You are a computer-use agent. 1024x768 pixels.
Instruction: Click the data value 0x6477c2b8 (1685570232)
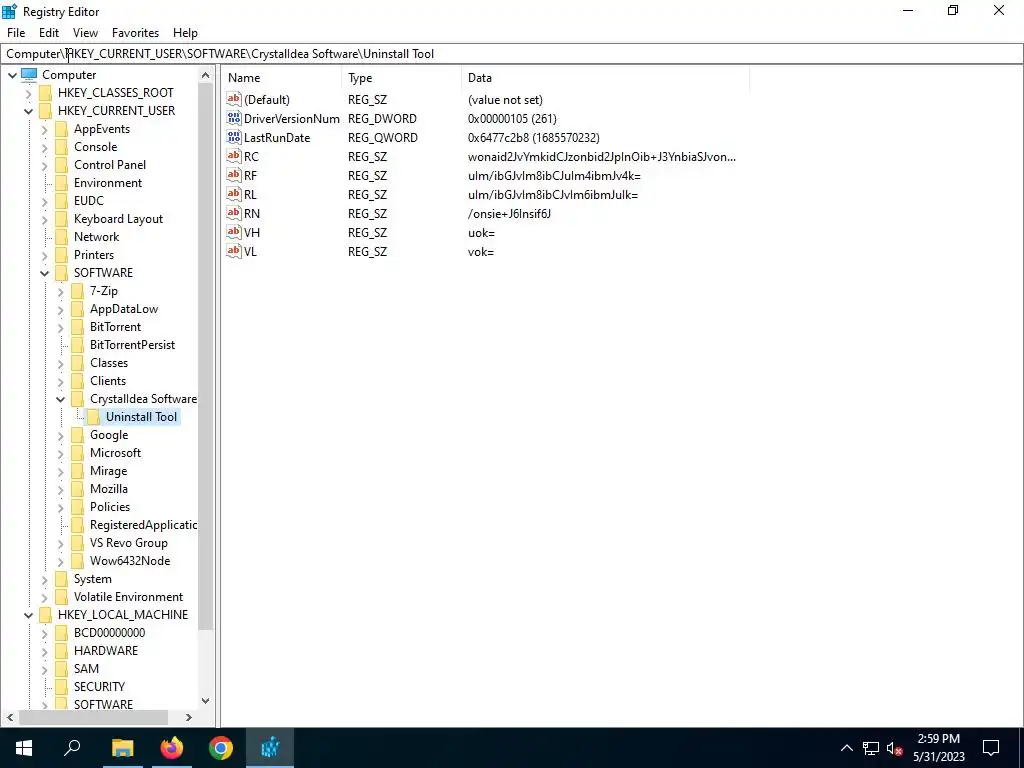pos(534,138)
